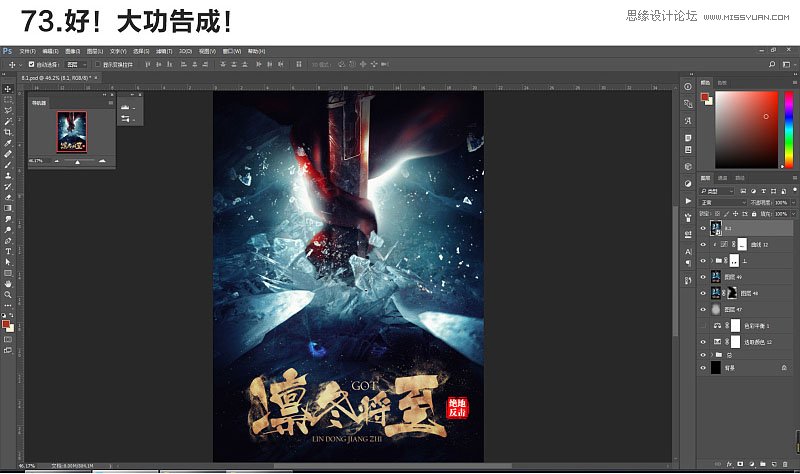
Task: Select the Horizontal Type tool
Action: [x=8, y=251]
